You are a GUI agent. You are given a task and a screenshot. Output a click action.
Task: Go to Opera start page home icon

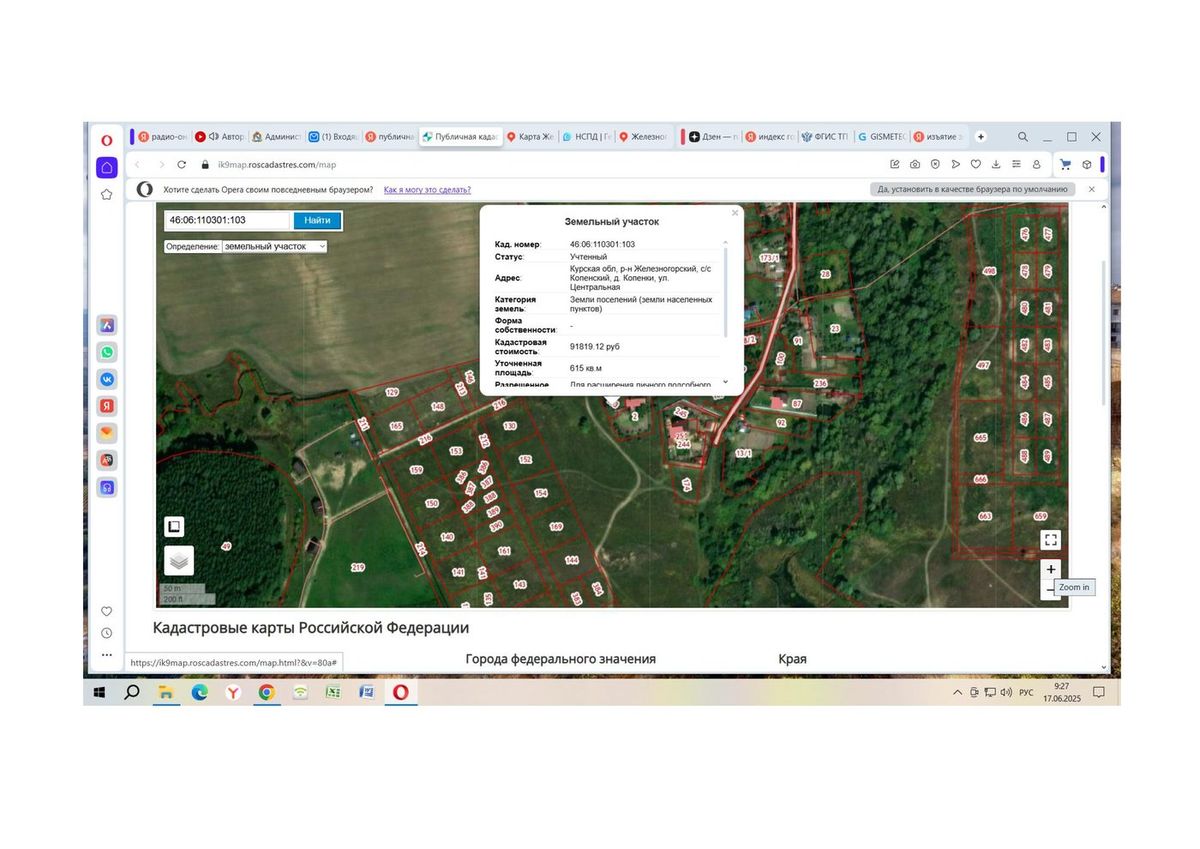tap(107, 167)
